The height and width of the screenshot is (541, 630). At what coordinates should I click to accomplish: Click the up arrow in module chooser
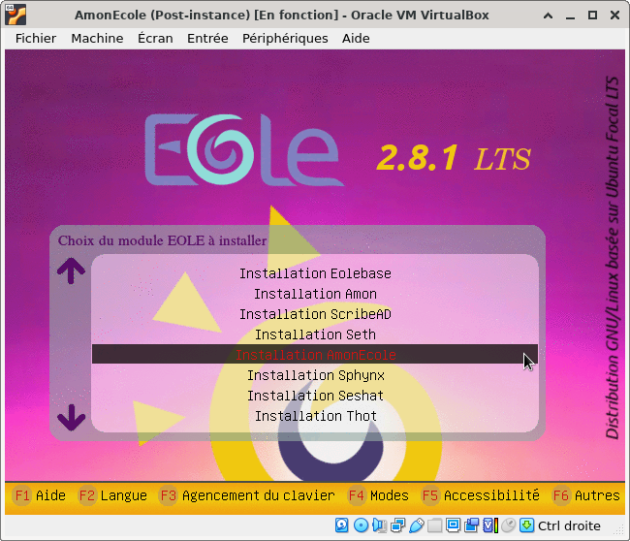[x=71, y=271]
